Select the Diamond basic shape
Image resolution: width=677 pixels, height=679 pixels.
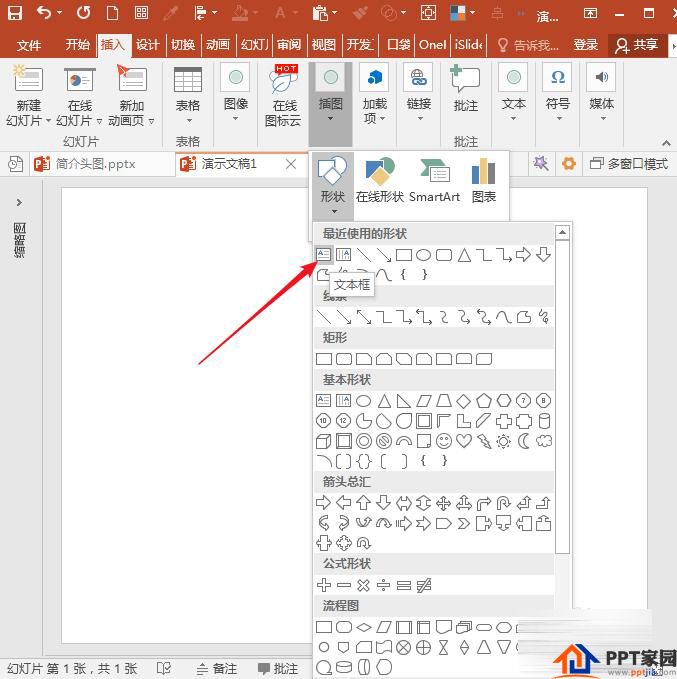tap(463, 401)
